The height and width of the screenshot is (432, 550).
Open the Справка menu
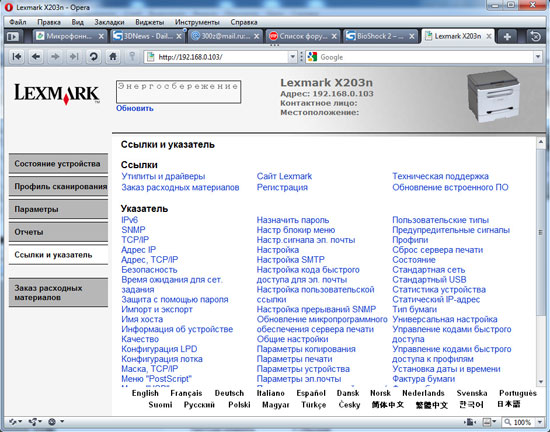244,22
